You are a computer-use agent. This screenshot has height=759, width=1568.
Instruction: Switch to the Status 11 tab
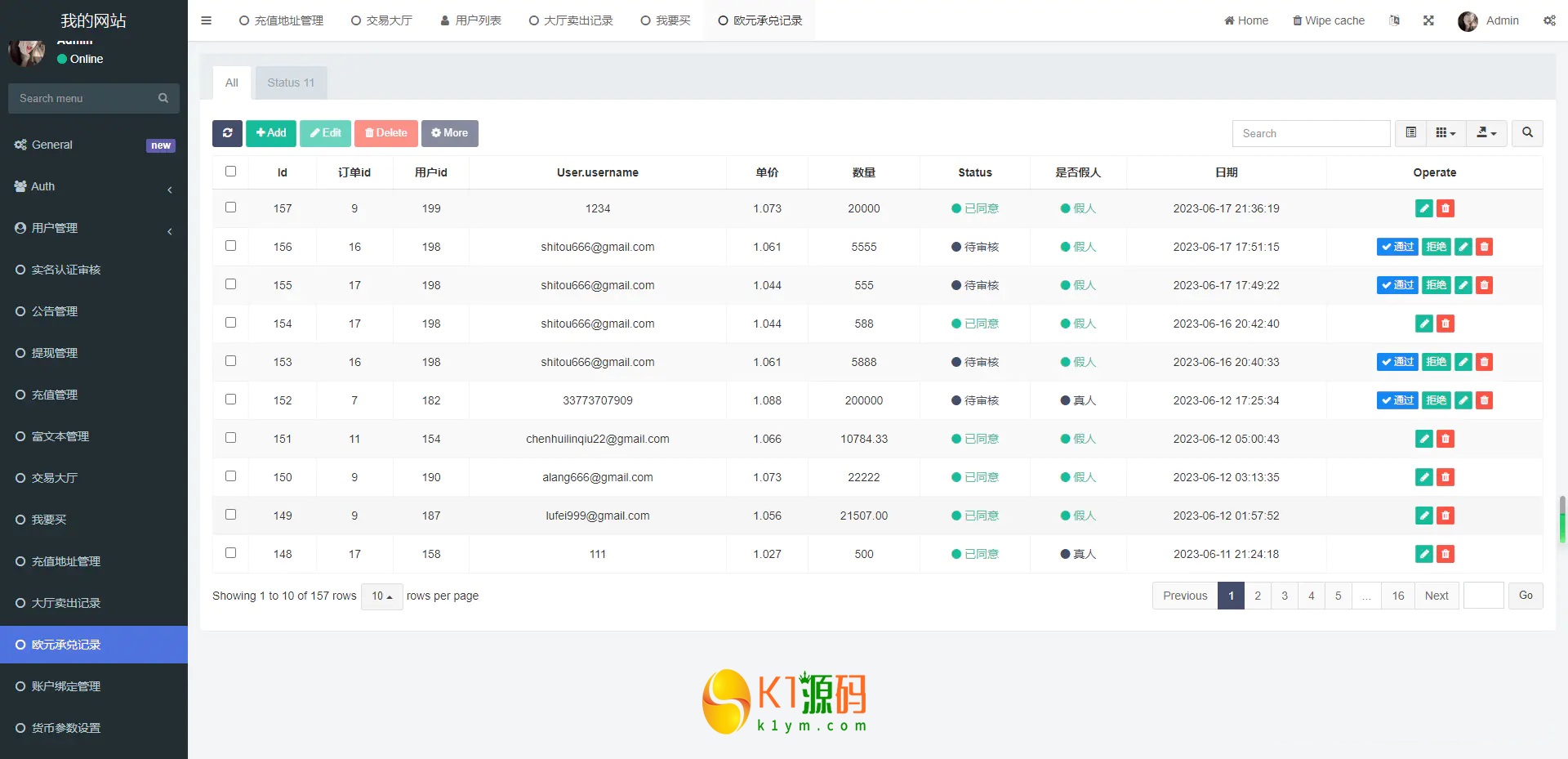(291, 83)
